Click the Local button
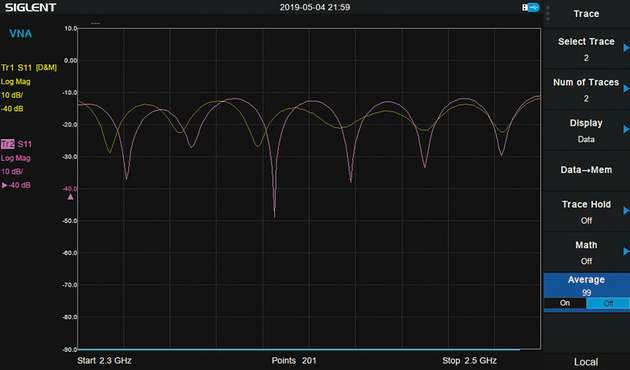The image size is (630, 370). click(586, 362)
